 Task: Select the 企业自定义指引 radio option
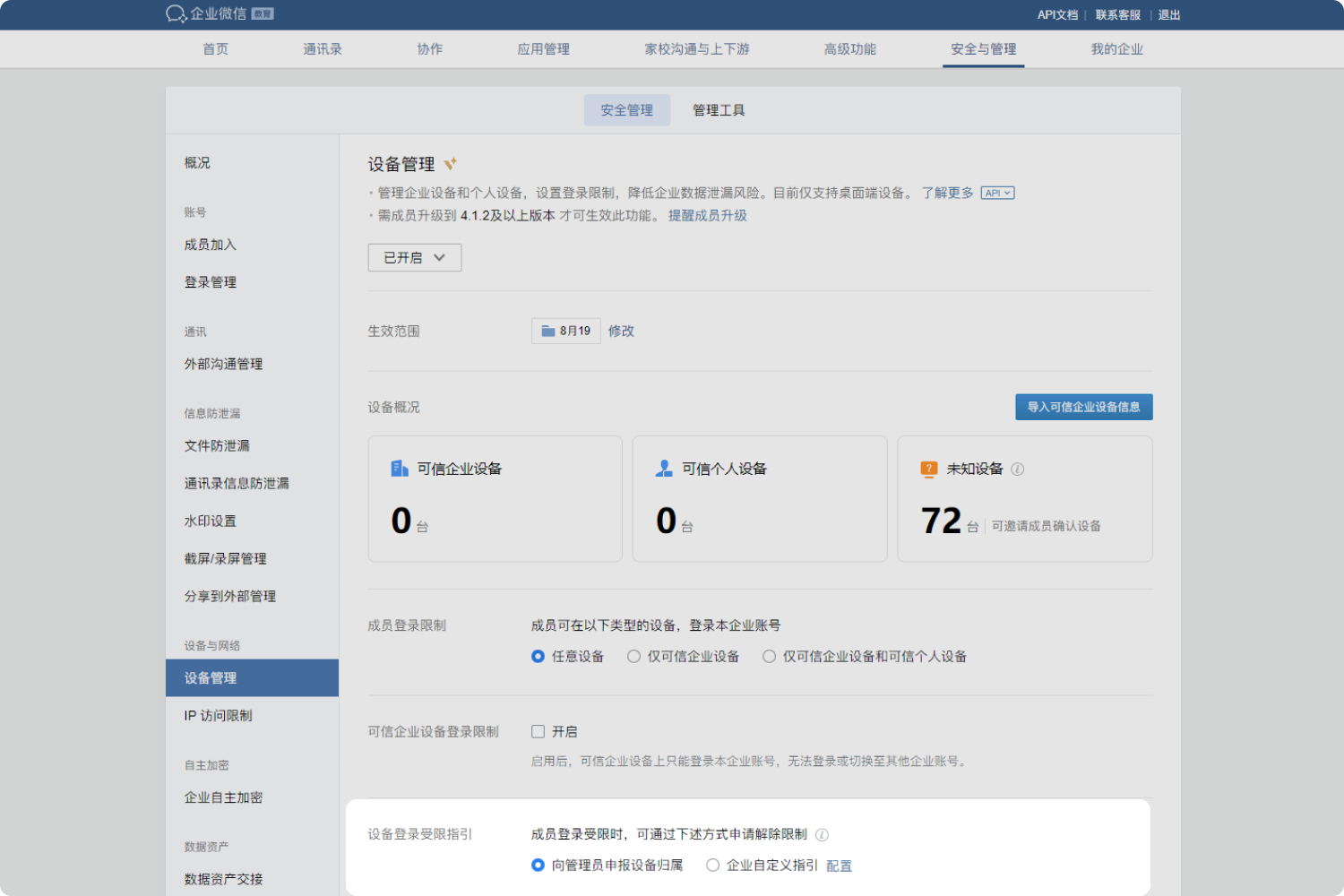coord(712,865)
